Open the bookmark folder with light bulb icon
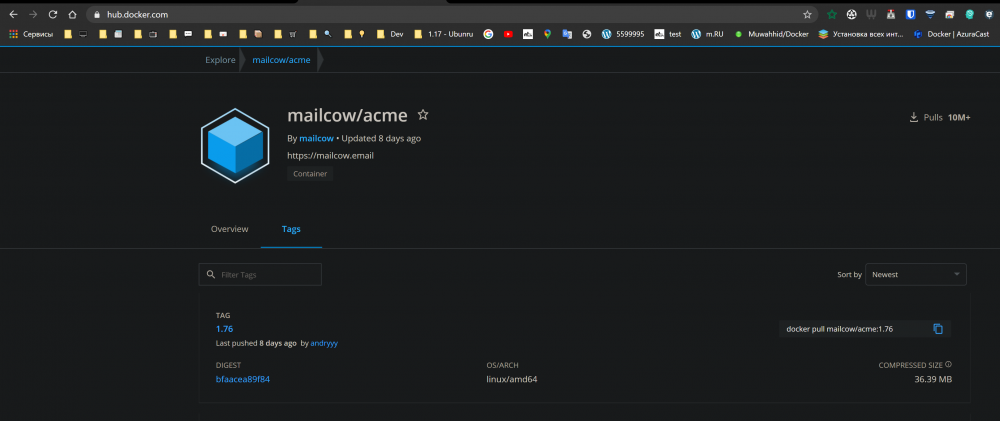This screenshot has height=421, width=1000. tap(355, 34)
